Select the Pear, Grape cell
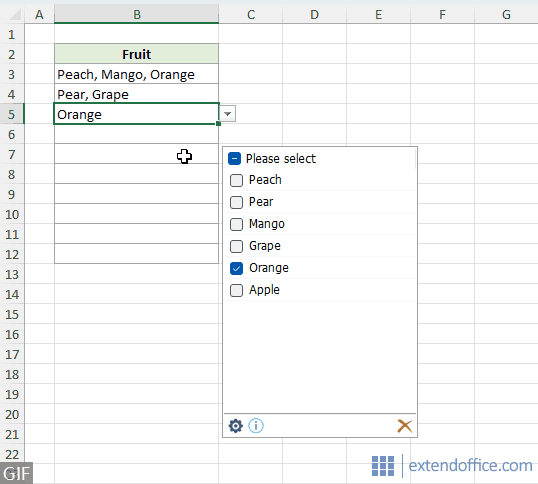538x484 pixels. tap(137, 94)
